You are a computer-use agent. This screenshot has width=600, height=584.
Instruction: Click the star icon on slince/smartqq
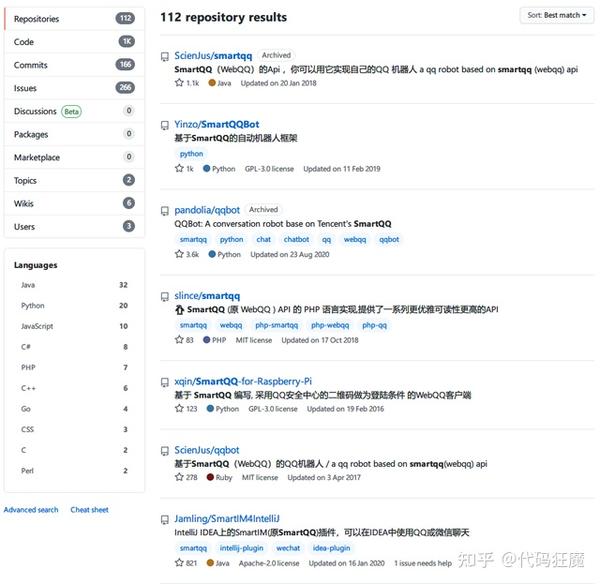[179, 339]
